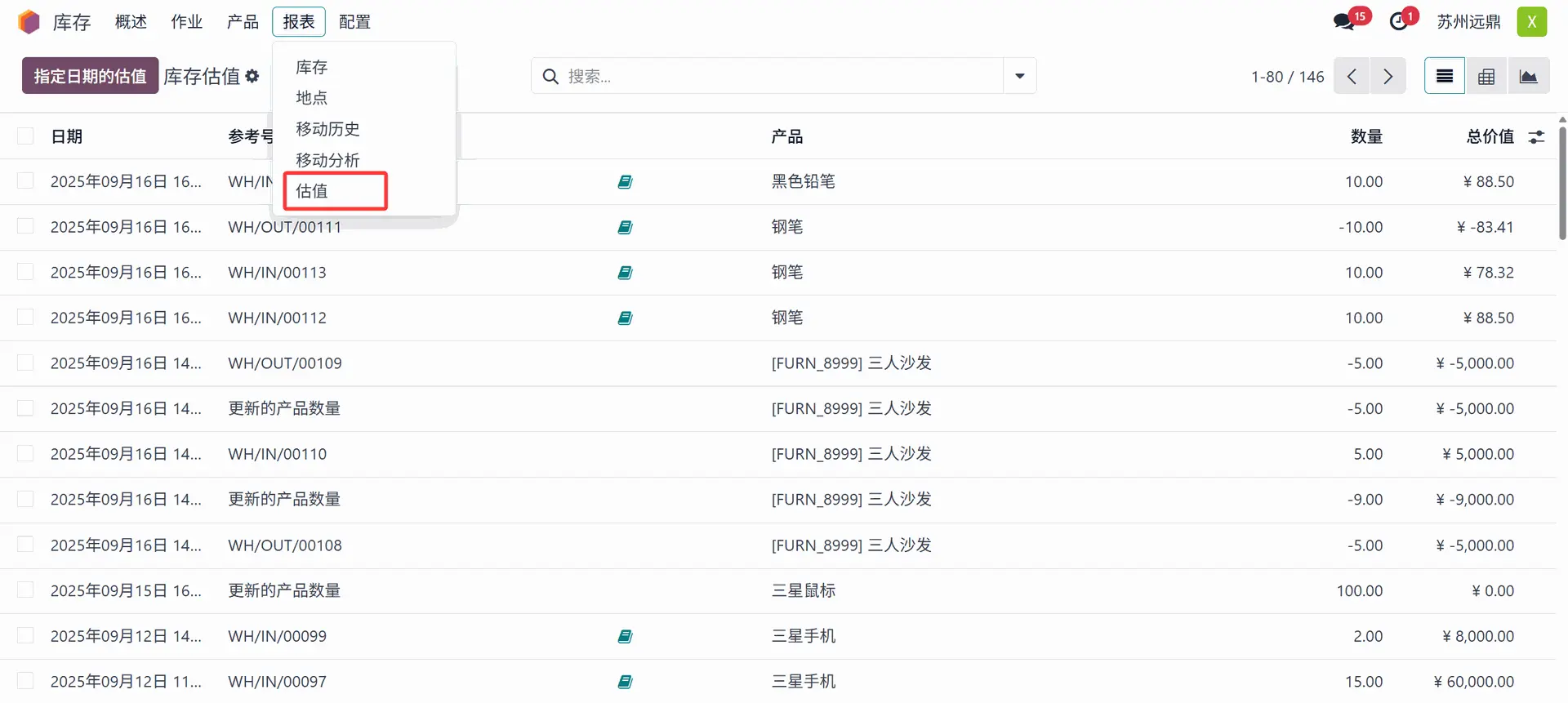Screen dimensions: 1568x703
Task: Open journal entry icon for 黑色铅笔 row
Action: 625,182
